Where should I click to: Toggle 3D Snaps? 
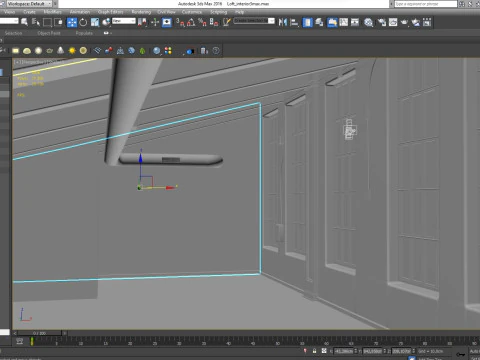point(180,22)
